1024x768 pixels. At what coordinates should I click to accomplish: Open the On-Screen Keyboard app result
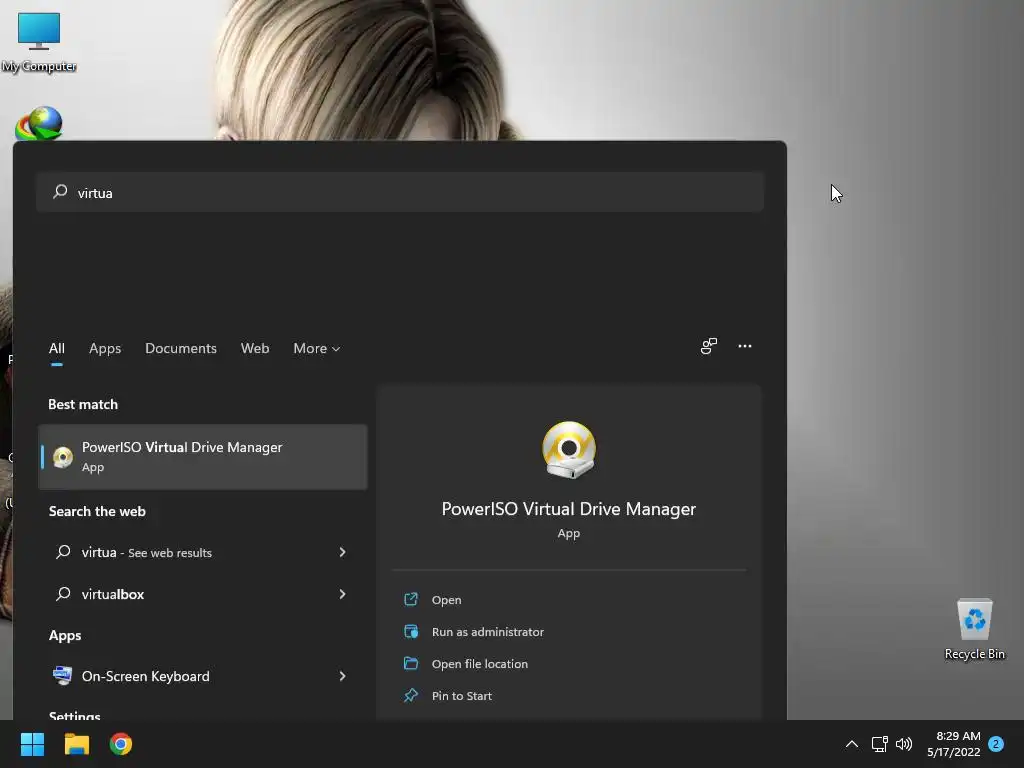tap(203, 676)
